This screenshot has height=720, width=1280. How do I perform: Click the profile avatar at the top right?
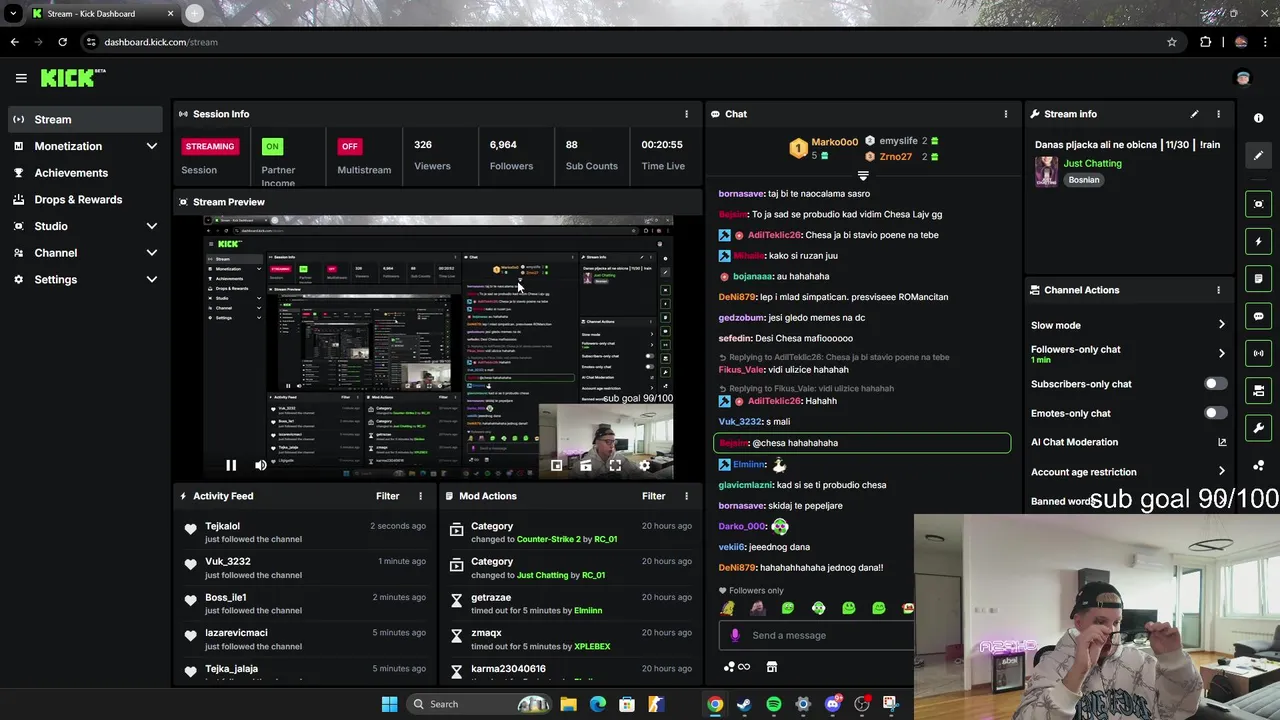pyautogui.click(x=1243, y=78)
